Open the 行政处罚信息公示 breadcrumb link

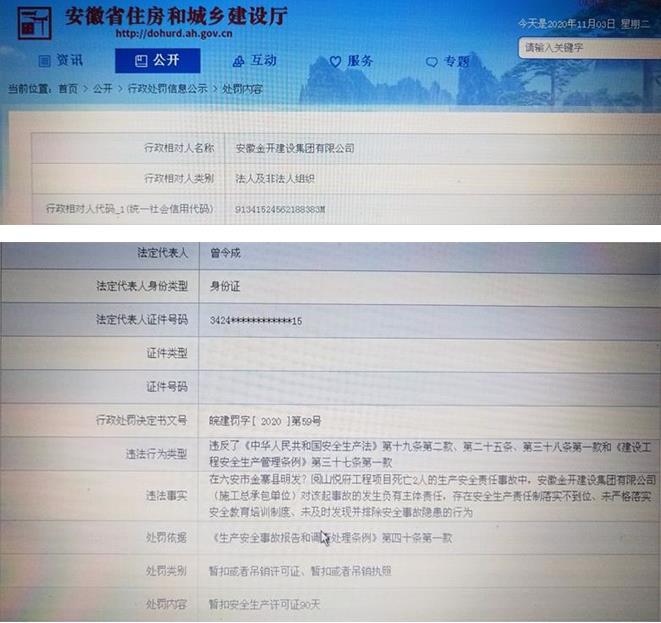(x=167, y=89)
